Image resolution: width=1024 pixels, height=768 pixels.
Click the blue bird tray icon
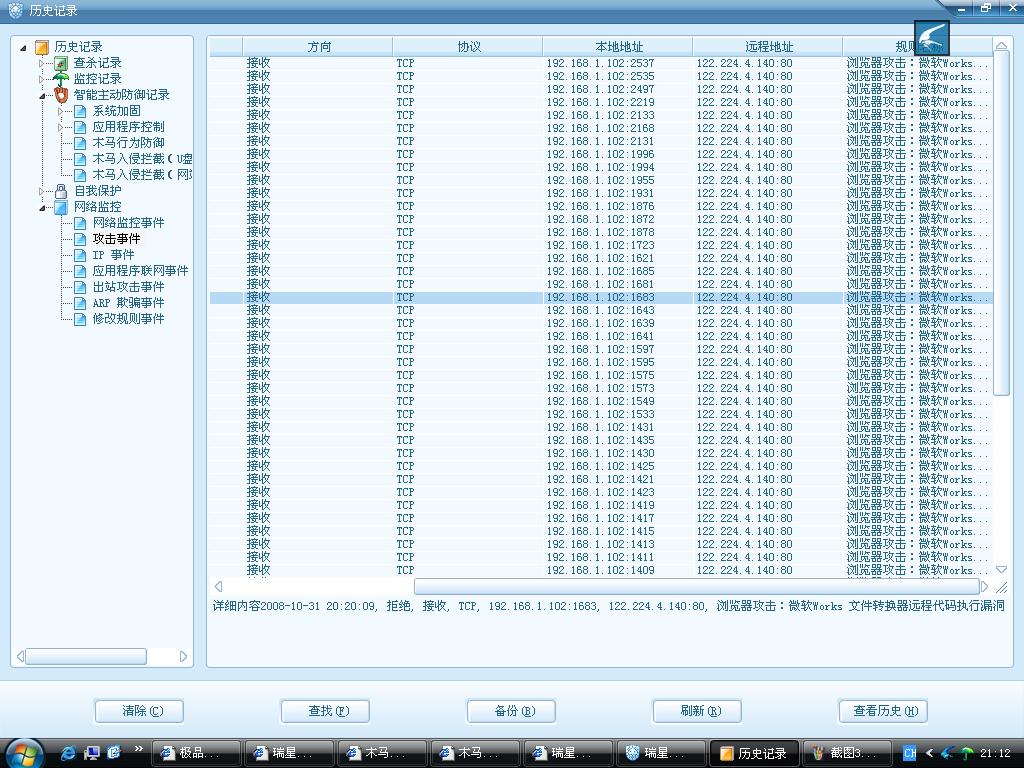(x=948, y=753)
